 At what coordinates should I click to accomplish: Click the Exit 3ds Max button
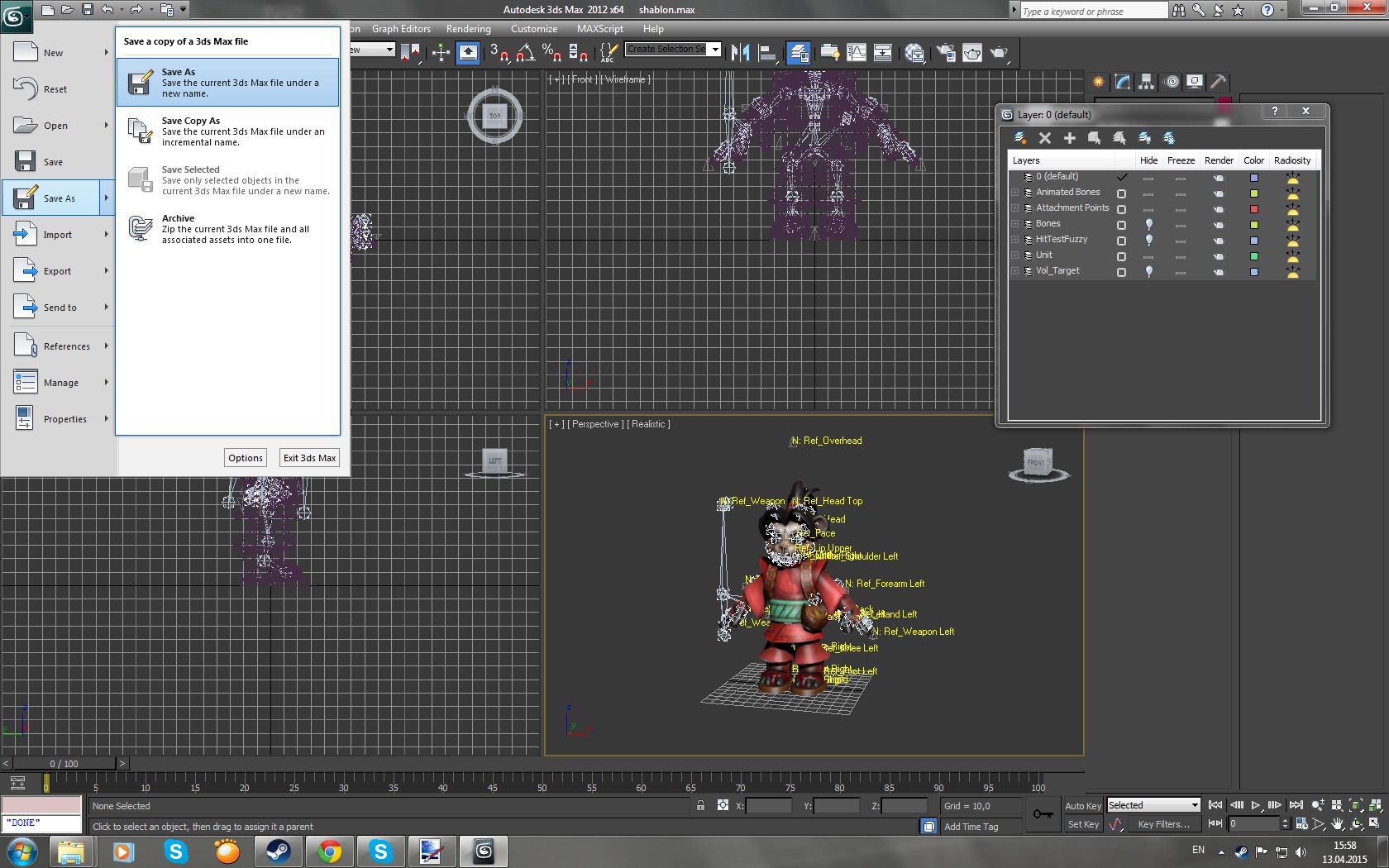[x=310, y=458]
